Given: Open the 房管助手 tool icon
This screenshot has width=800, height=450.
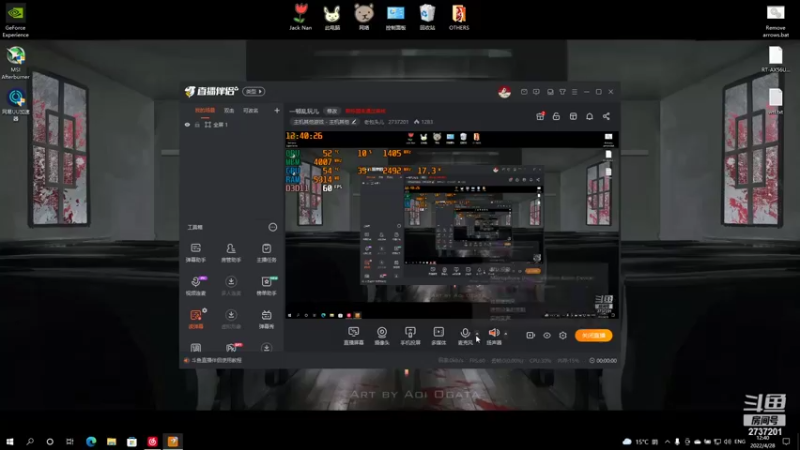Looking at the screenshot, I should (231, 252).
